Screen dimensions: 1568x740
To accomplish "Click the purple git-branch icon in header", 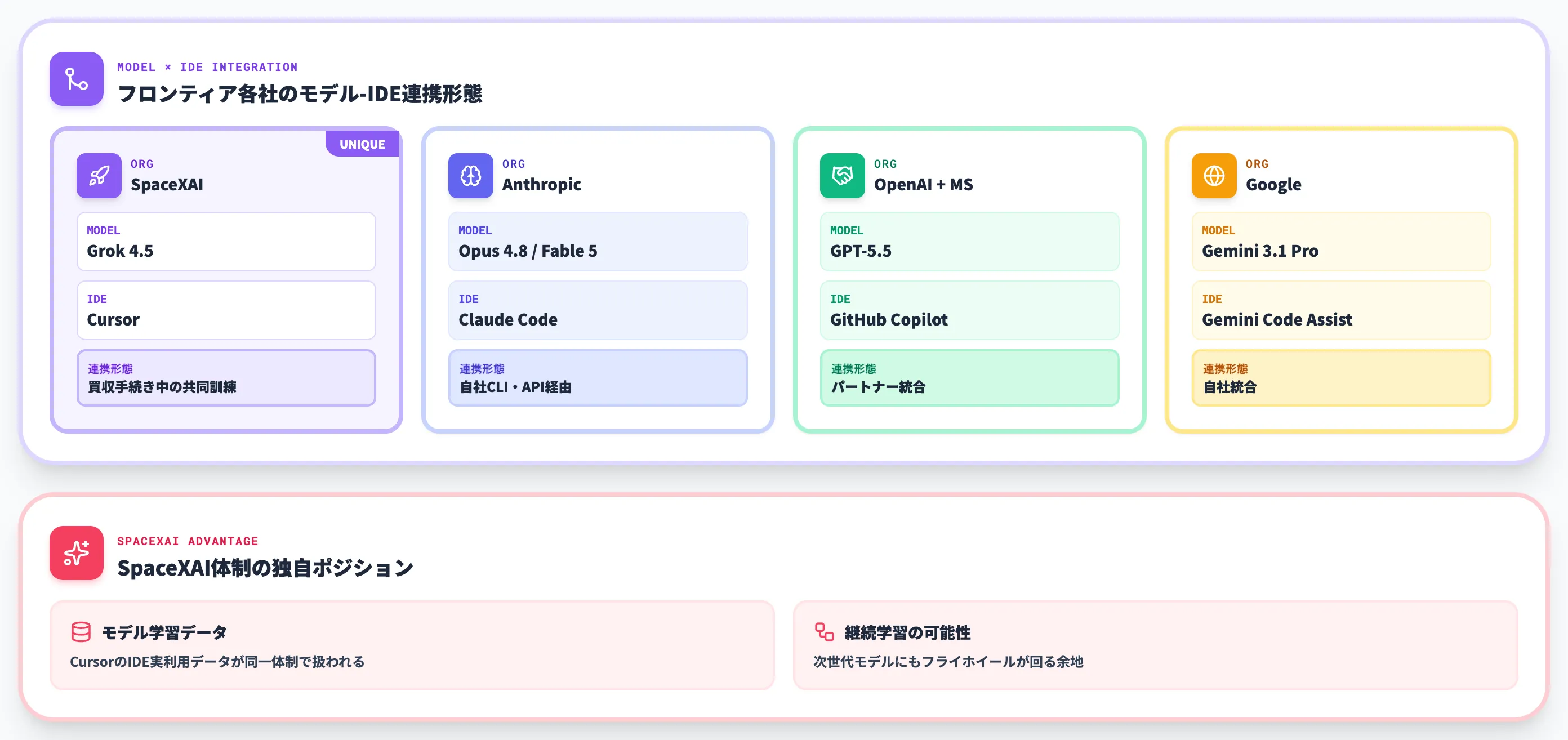I will click(77, 79).
